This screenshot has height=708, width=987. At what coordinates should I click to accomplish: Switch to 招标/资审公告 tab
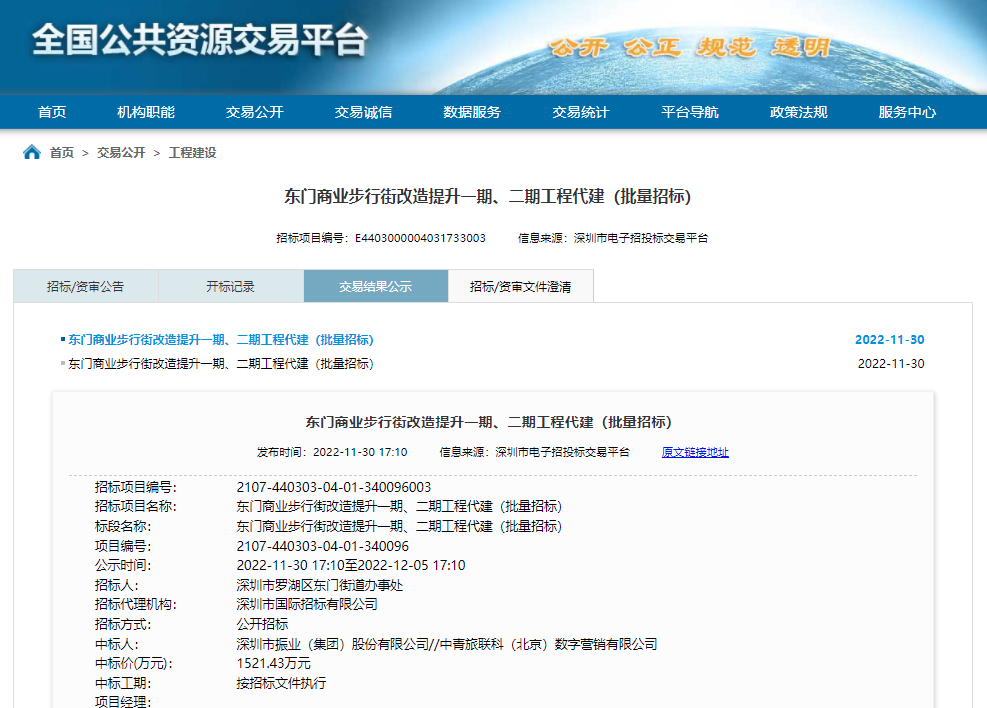(86, 286)
